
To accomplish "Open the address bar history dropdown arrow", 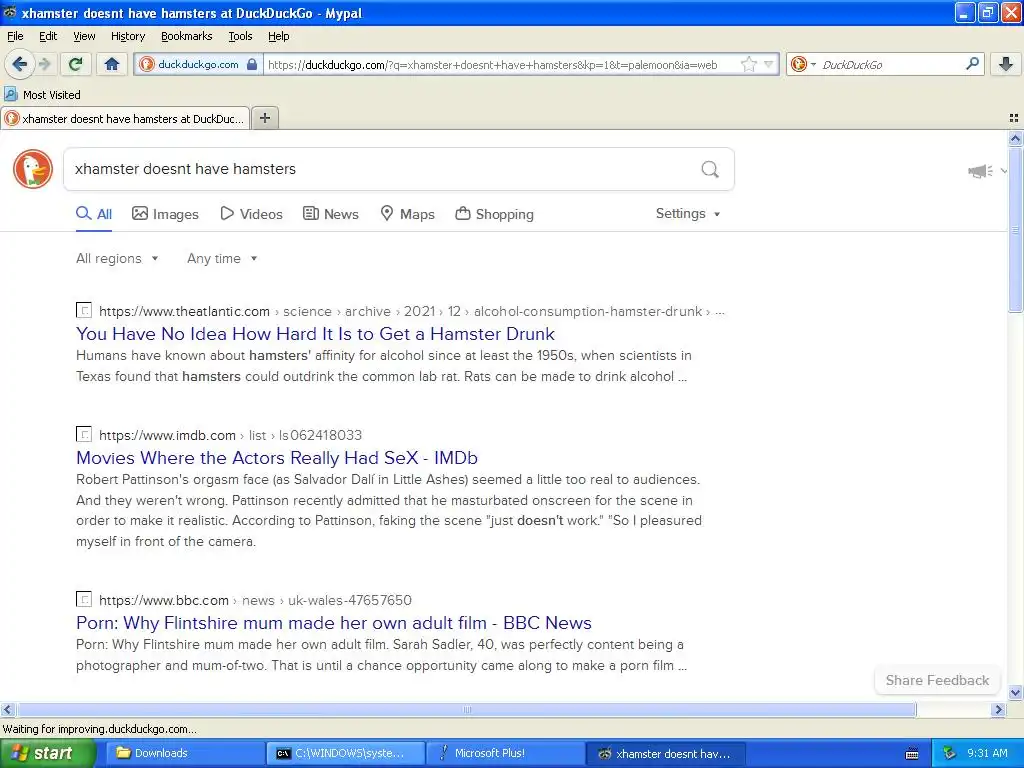I will pyautogui.click(x=769, y=64).
